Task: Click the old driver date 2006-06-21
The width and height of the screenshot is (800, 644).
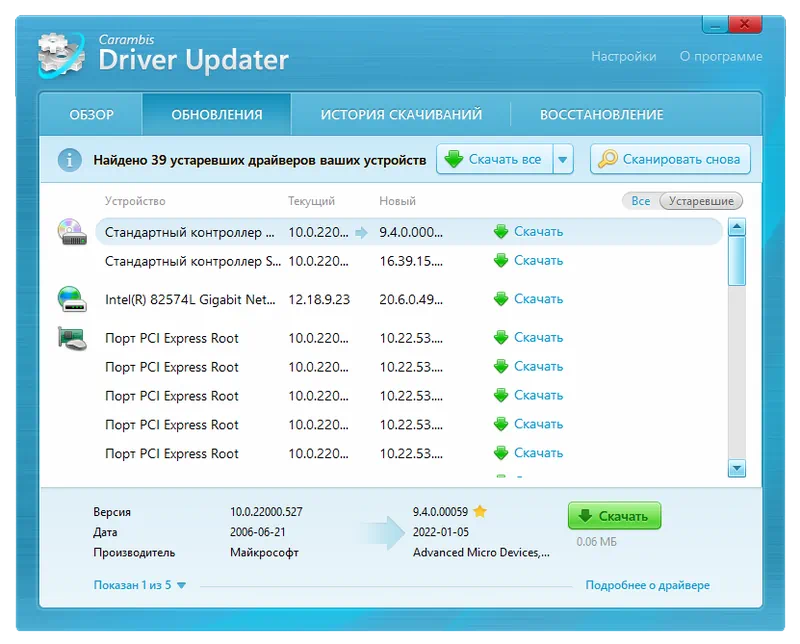Action: pyautogui.click(x=258, y=532)
